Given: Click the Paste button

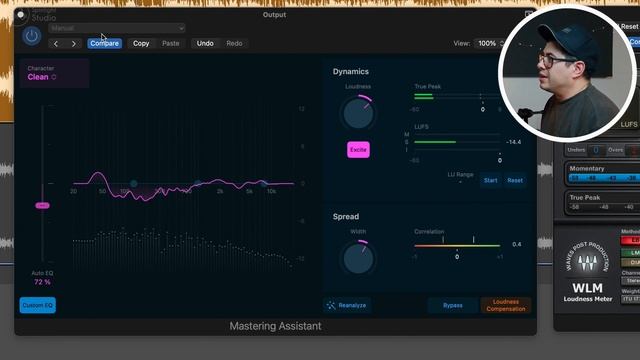Looking at the screenshot, I should tap(171, 43).
